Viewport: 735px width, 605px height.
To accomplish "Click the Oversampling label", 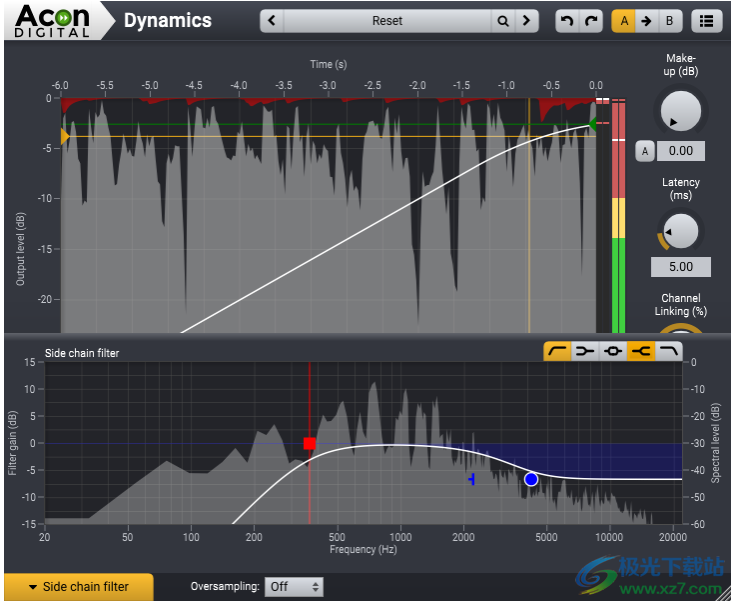I will pyautogui.click(x=225, y=586).
